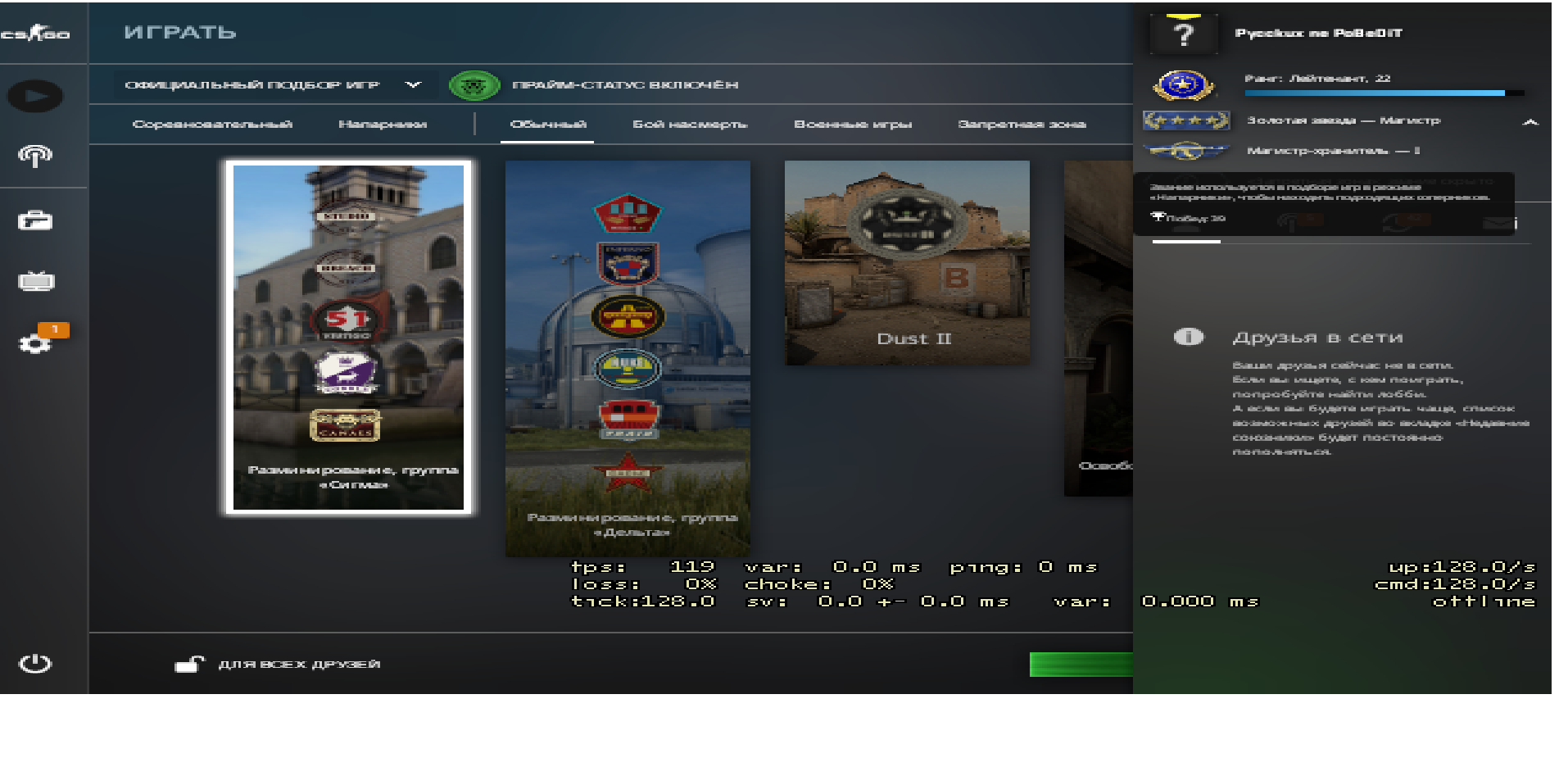Select the Canals map badge
The width and height of the screenshot is (1568, 767).
point(345,424)
